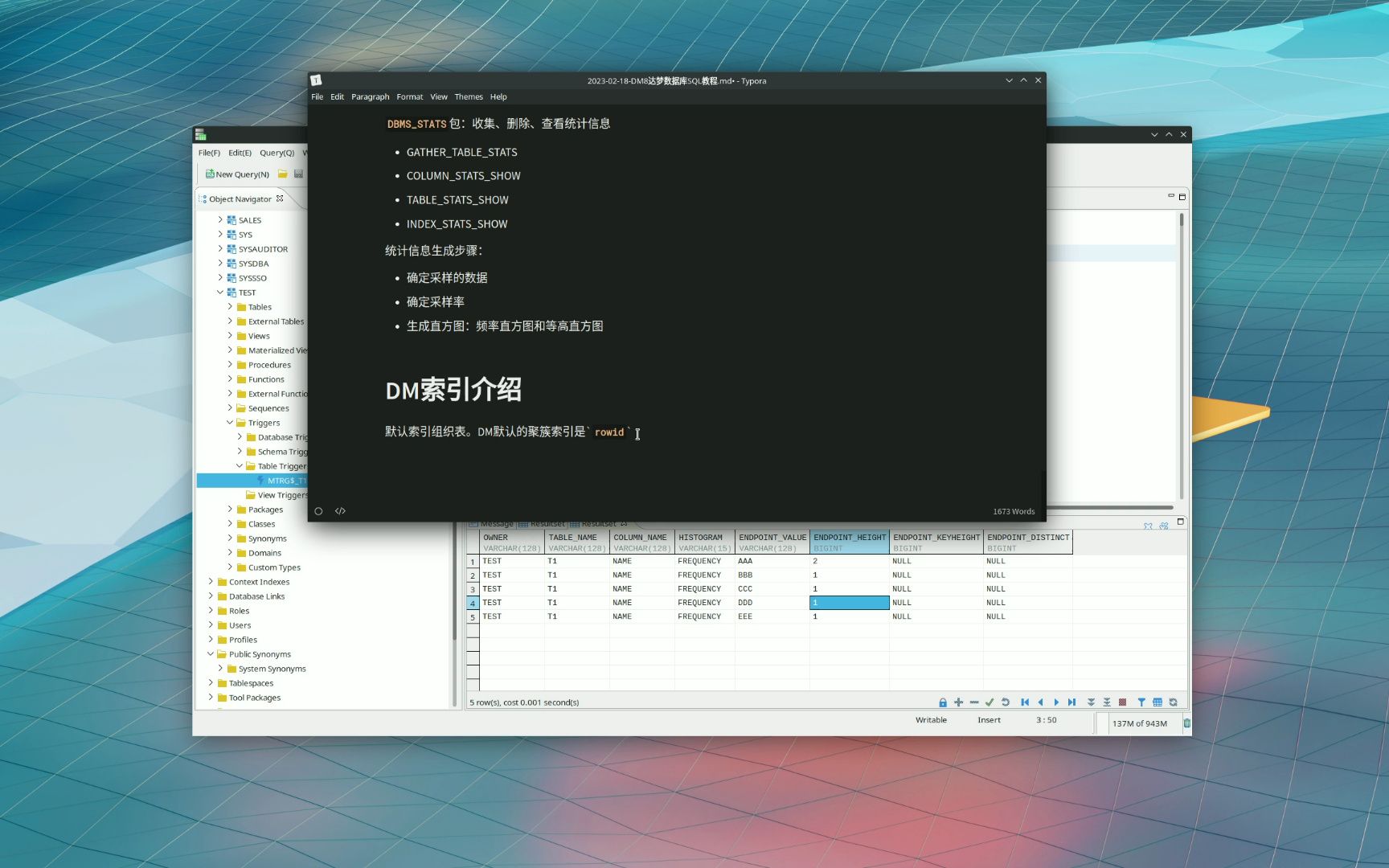Expand the Database Links tree node

coord(211,596)
